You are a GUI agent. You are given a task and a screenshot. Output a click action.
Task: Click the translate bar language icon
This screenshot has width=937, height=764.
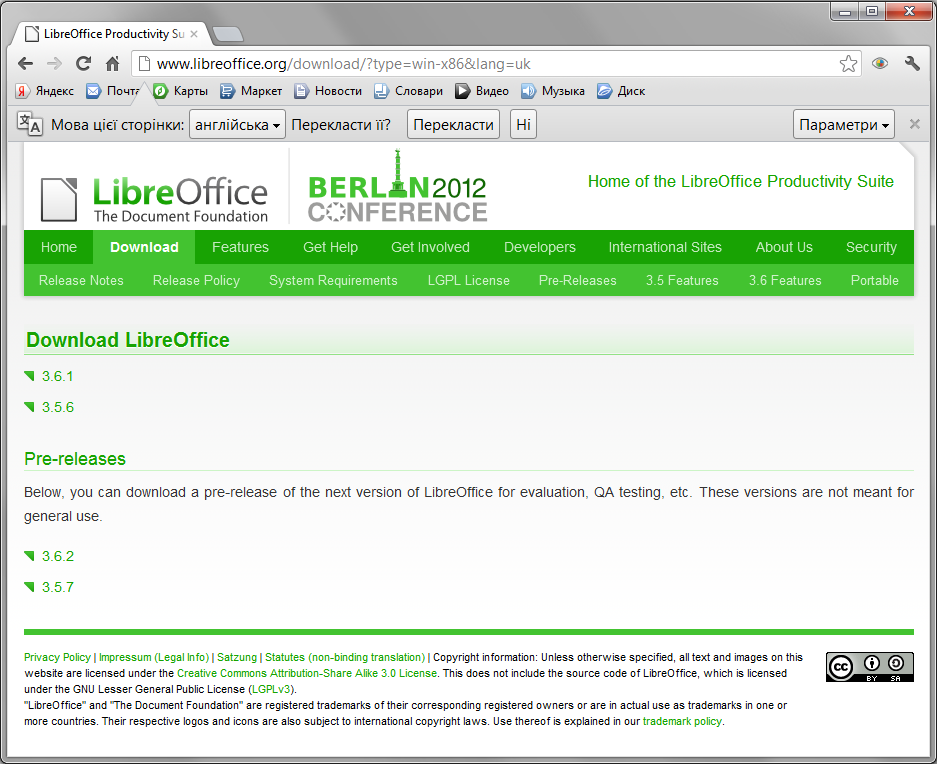coord(29,124)
